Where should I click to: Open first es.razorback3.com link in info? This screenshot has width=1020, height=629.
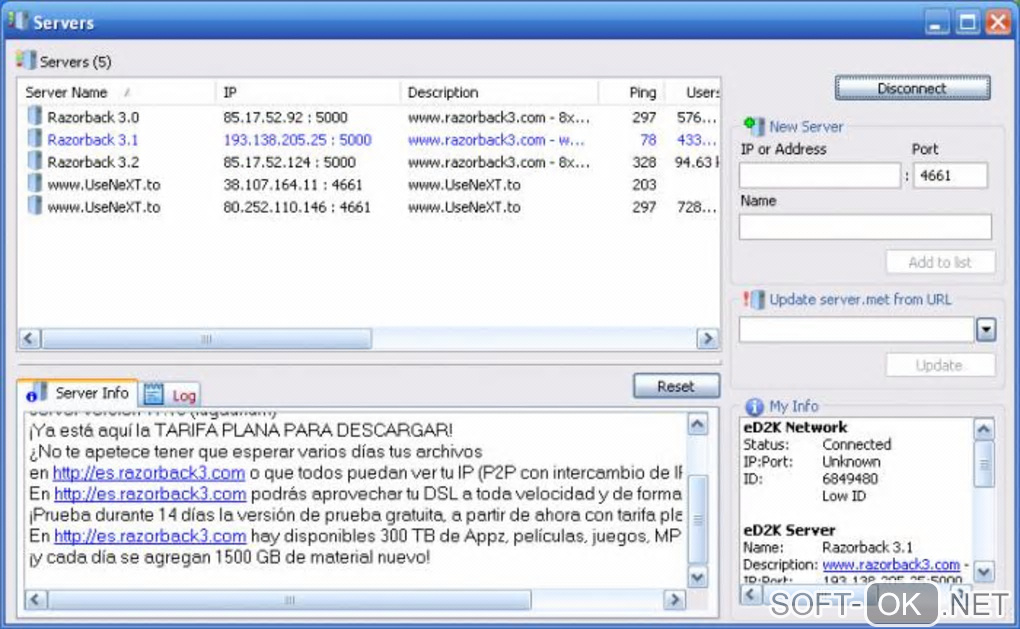tap(149, 473)
